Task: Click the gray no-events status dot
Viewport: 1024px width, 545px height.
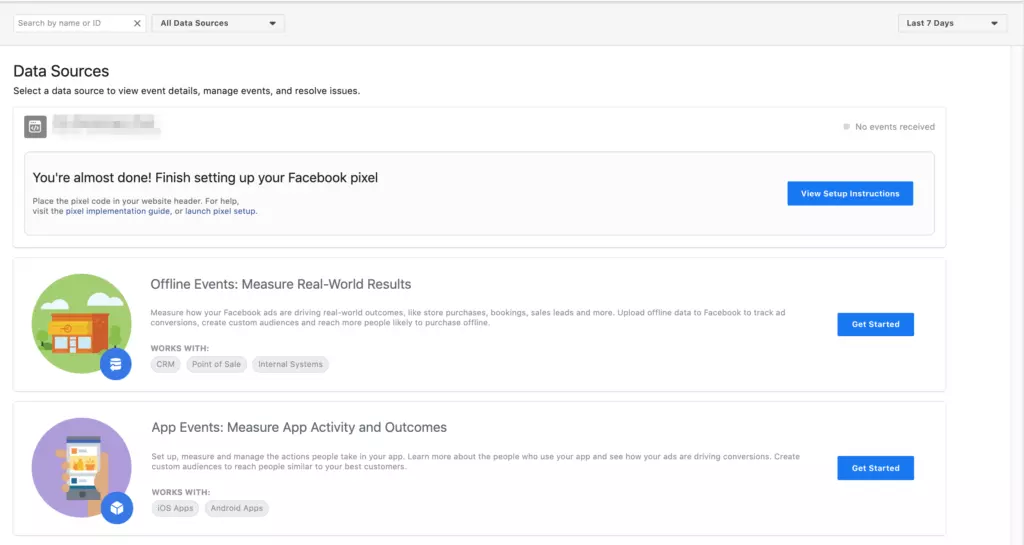Action: [x=847, y=127]
